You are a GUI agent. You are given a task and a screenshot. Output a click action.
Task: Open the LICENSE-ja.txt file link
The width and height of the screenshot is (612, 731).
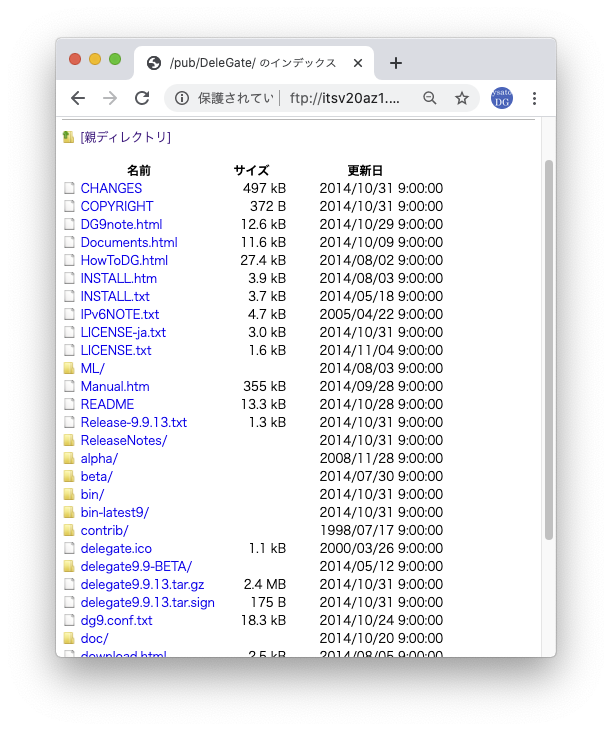click(123, 332)
